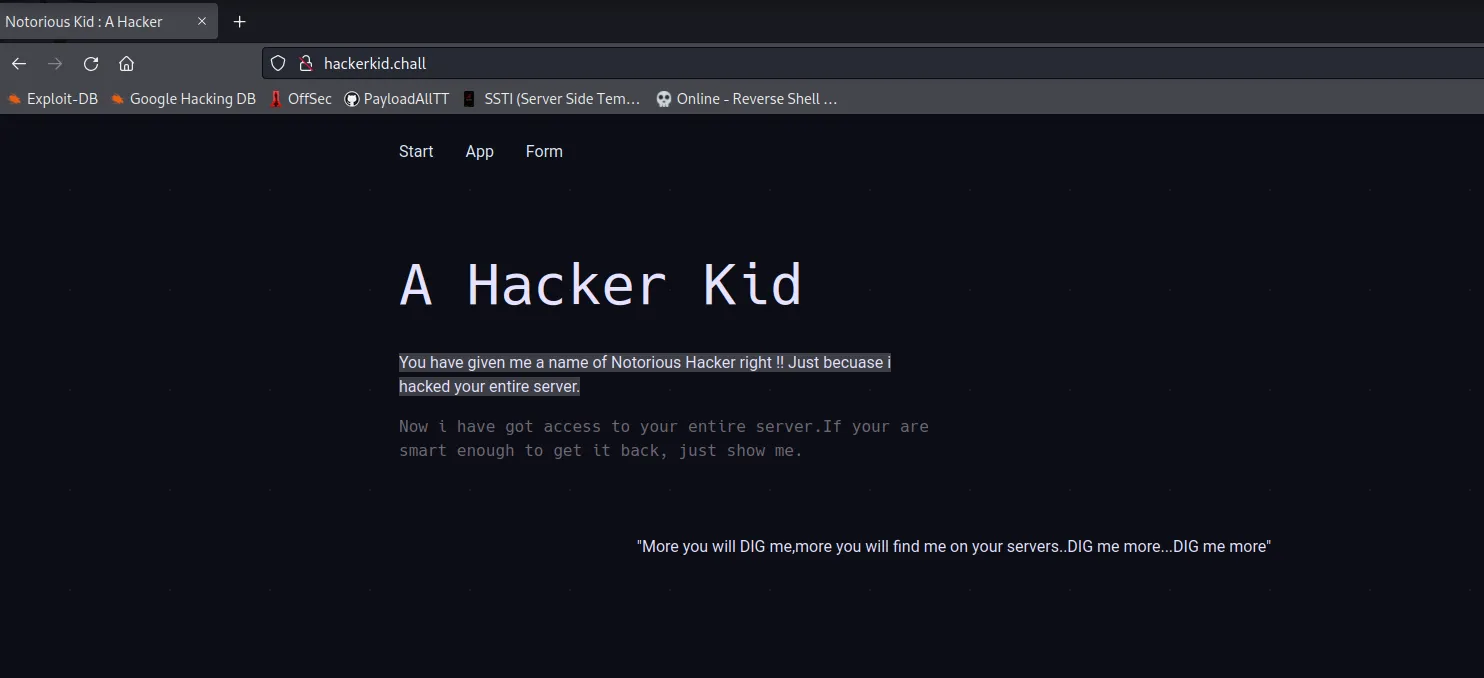
Task: Go to the Start page link
Action: pyautogui.click(x=416, y=152)
